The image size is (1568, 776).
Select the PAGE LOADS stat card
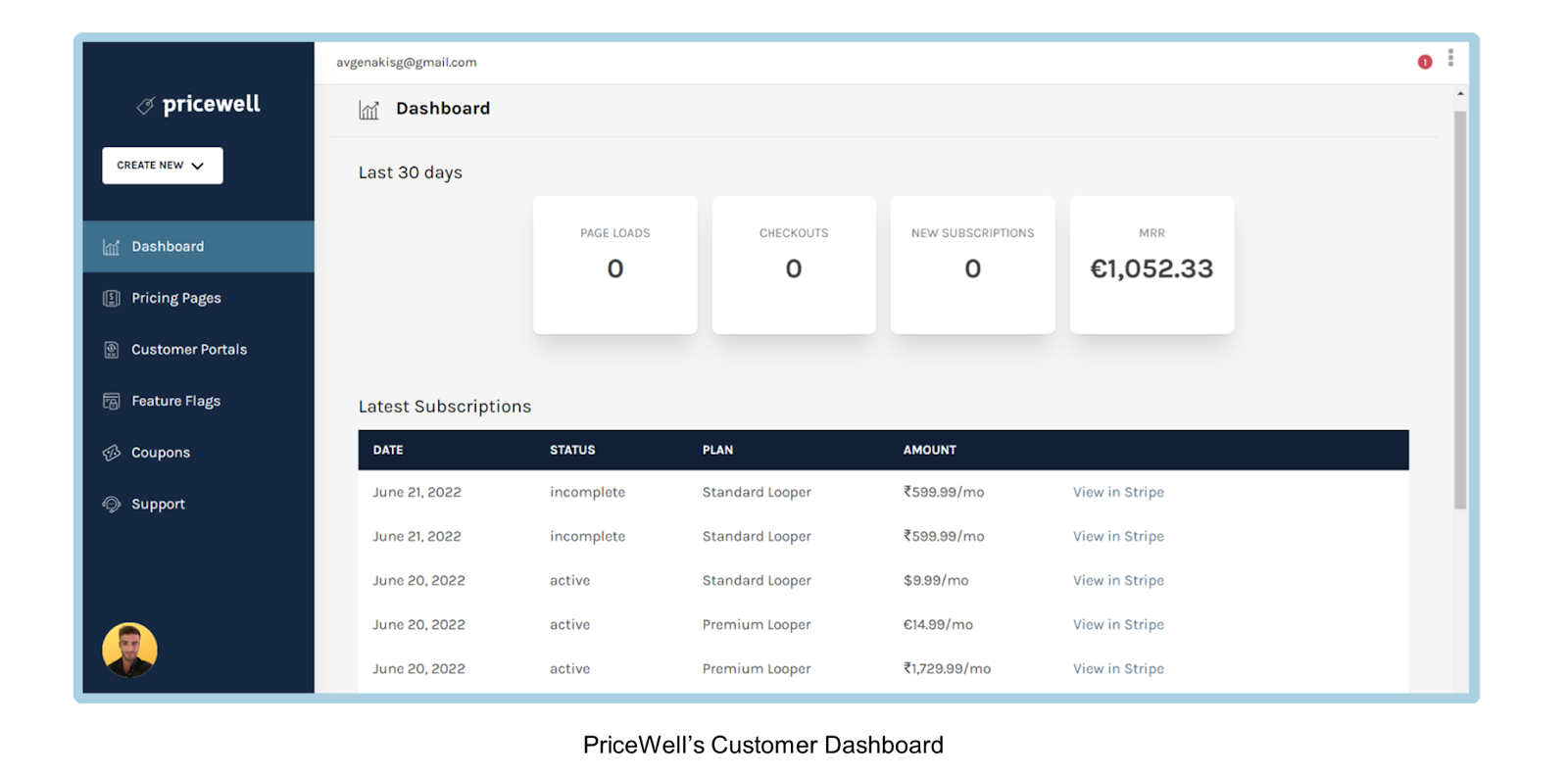coord(615,265)
